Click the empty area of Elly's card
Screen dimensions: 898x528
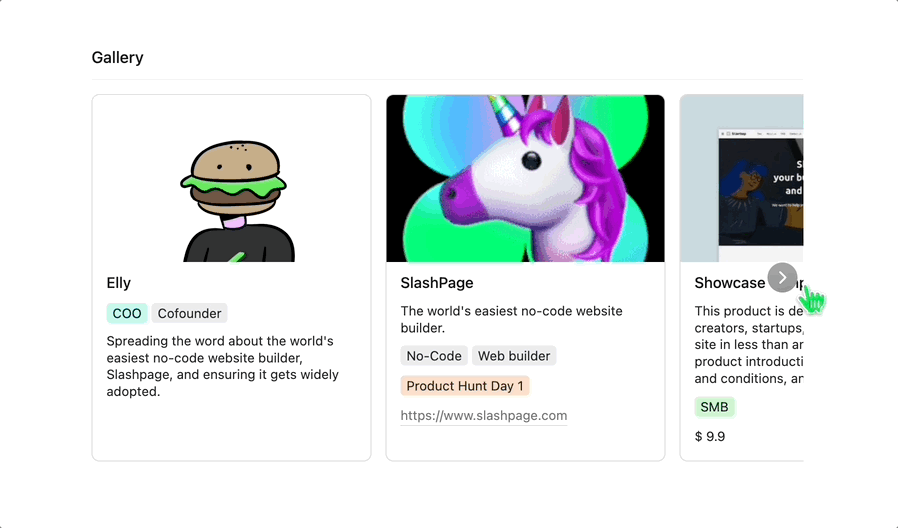click(231, 430)
